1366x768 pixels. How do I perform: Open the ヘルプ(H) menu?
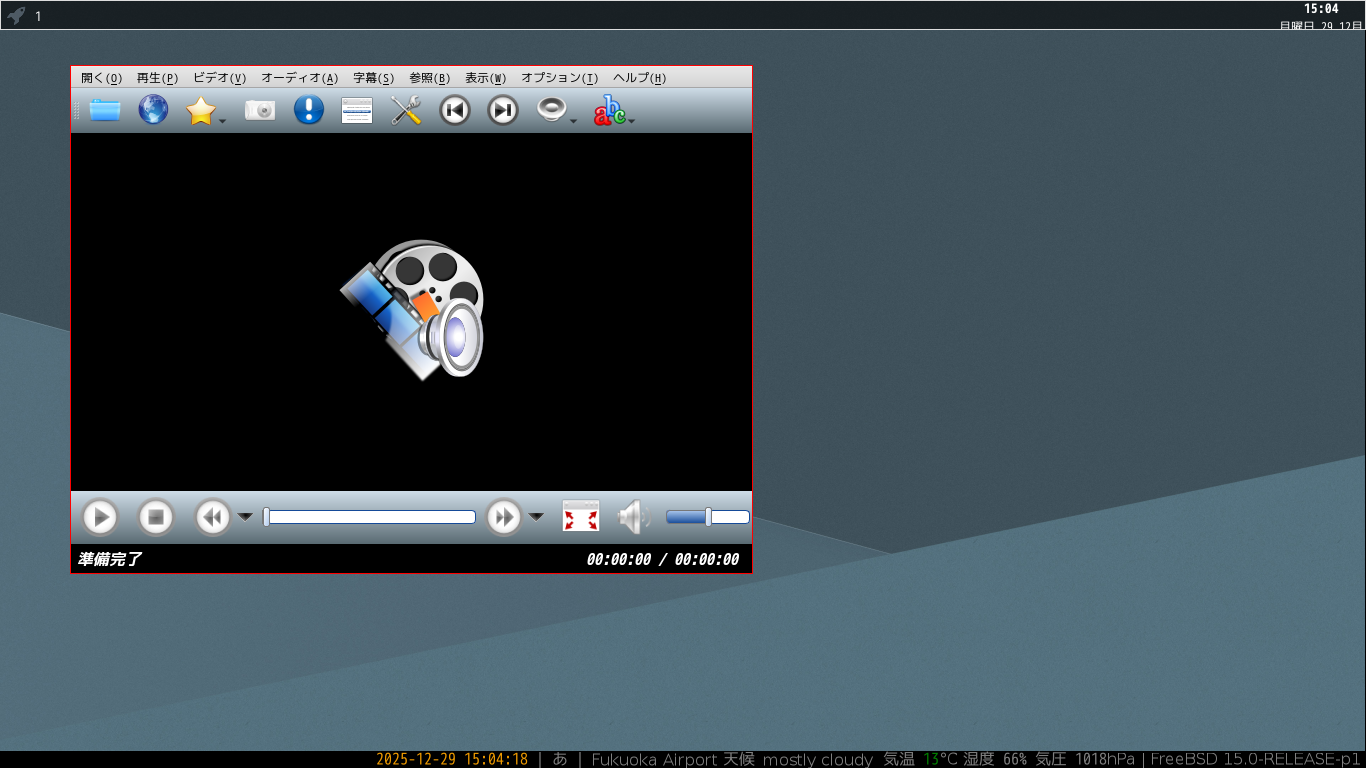(639, 78)
